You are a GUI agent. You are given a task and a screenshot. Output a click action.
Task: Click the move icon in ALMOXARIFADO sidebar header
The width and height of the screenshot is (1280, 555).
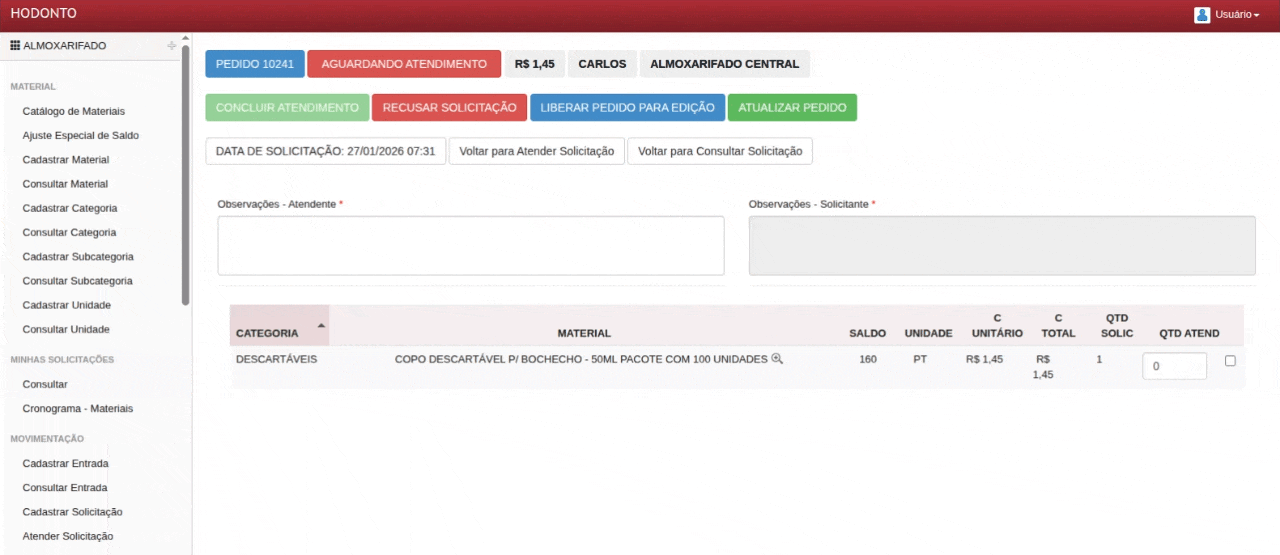point(172,46)
